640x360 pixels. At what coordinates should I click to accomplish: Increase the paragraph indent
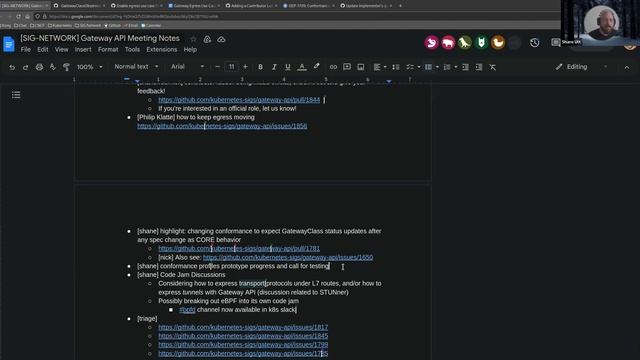click(479, 67)
